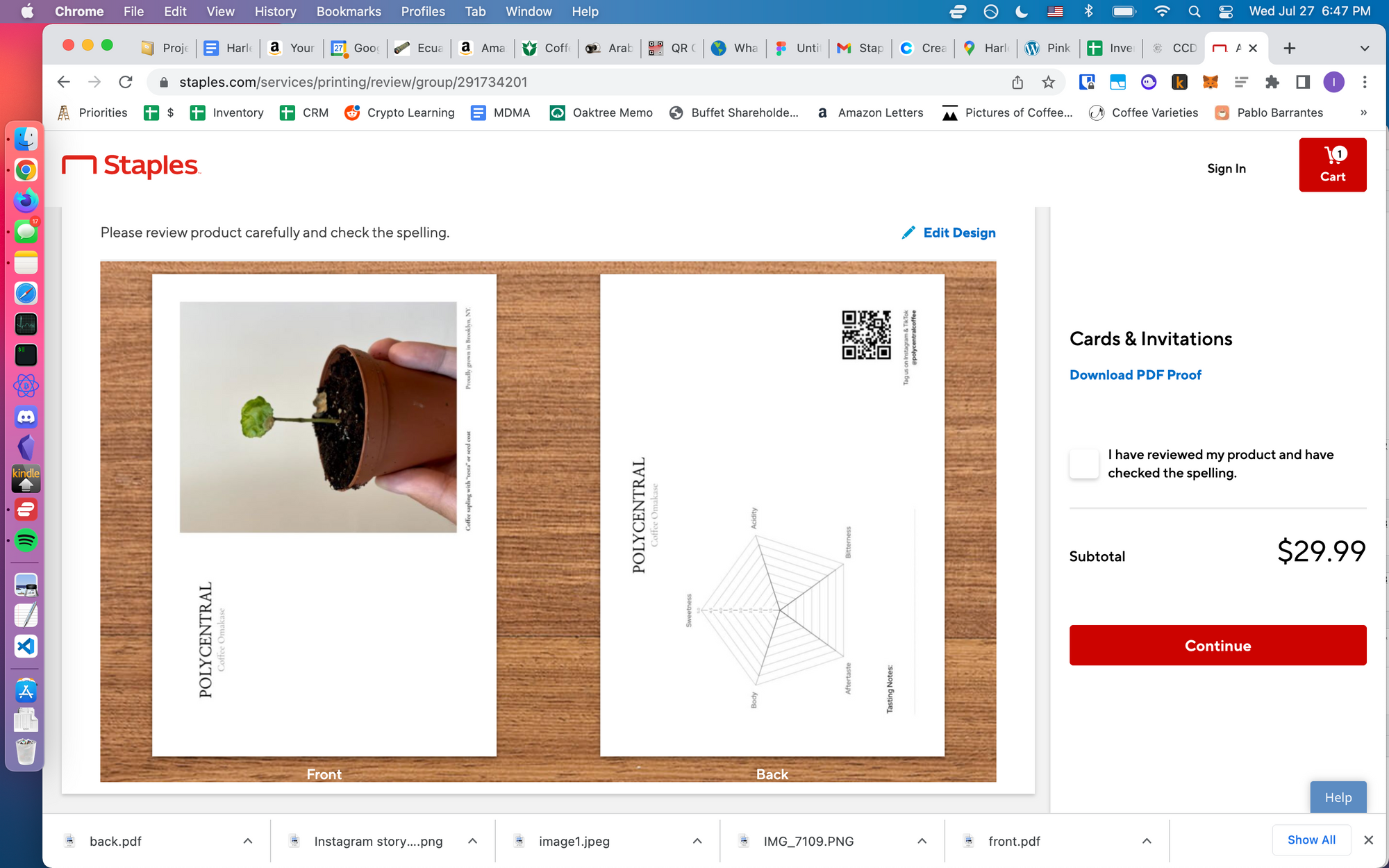Bookmark page with the star icon
The width and height of the screenshot is (1389, 868).
pos(1048,83)
